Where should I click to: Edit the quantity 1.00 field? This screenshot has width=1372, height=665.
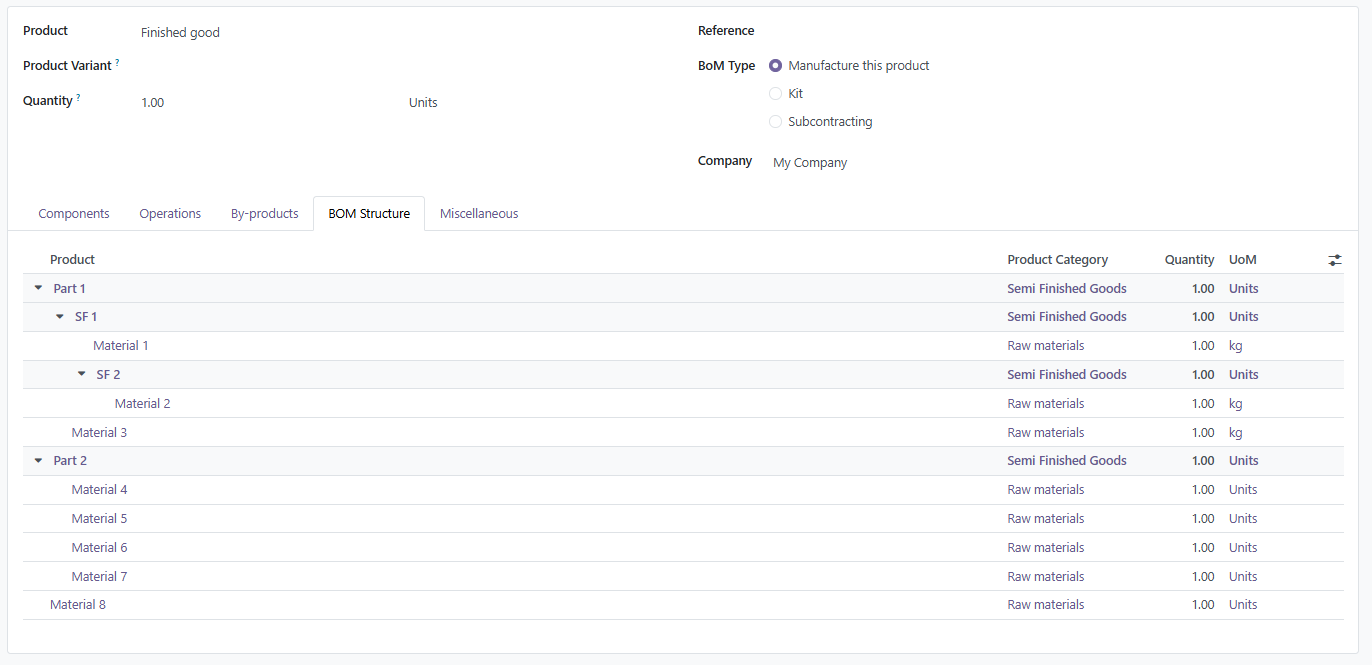pyautogui.click(x=153, y=103)
